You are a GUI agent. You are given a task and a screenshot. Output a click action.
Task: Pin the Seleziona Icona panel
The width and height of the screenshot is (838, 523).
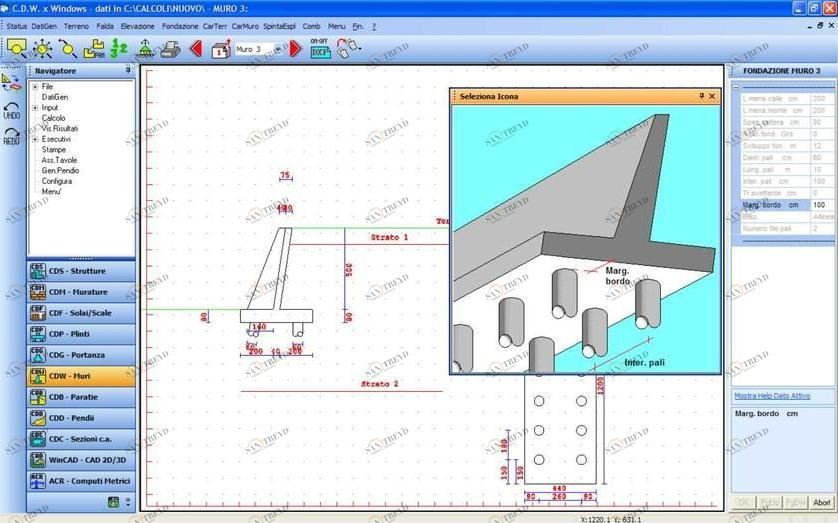(701, 96)
